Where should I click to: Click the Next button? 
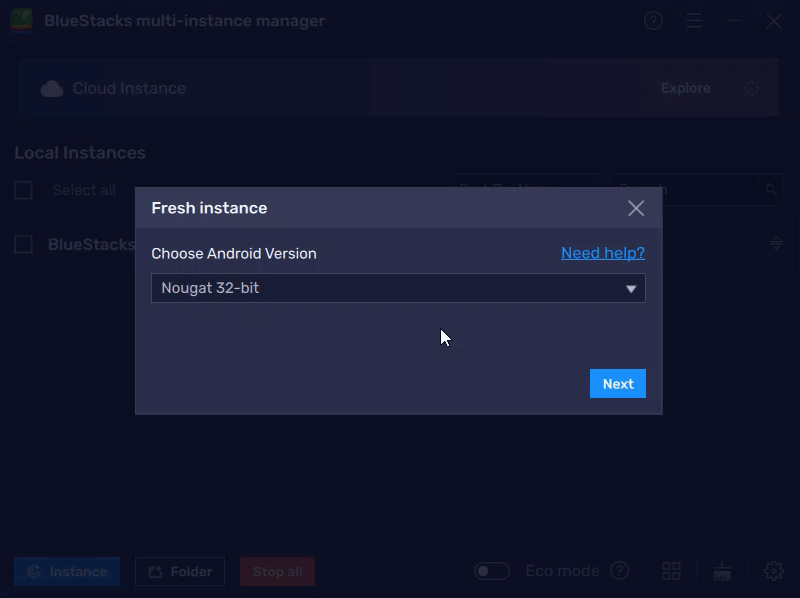(x=618, y=384)
